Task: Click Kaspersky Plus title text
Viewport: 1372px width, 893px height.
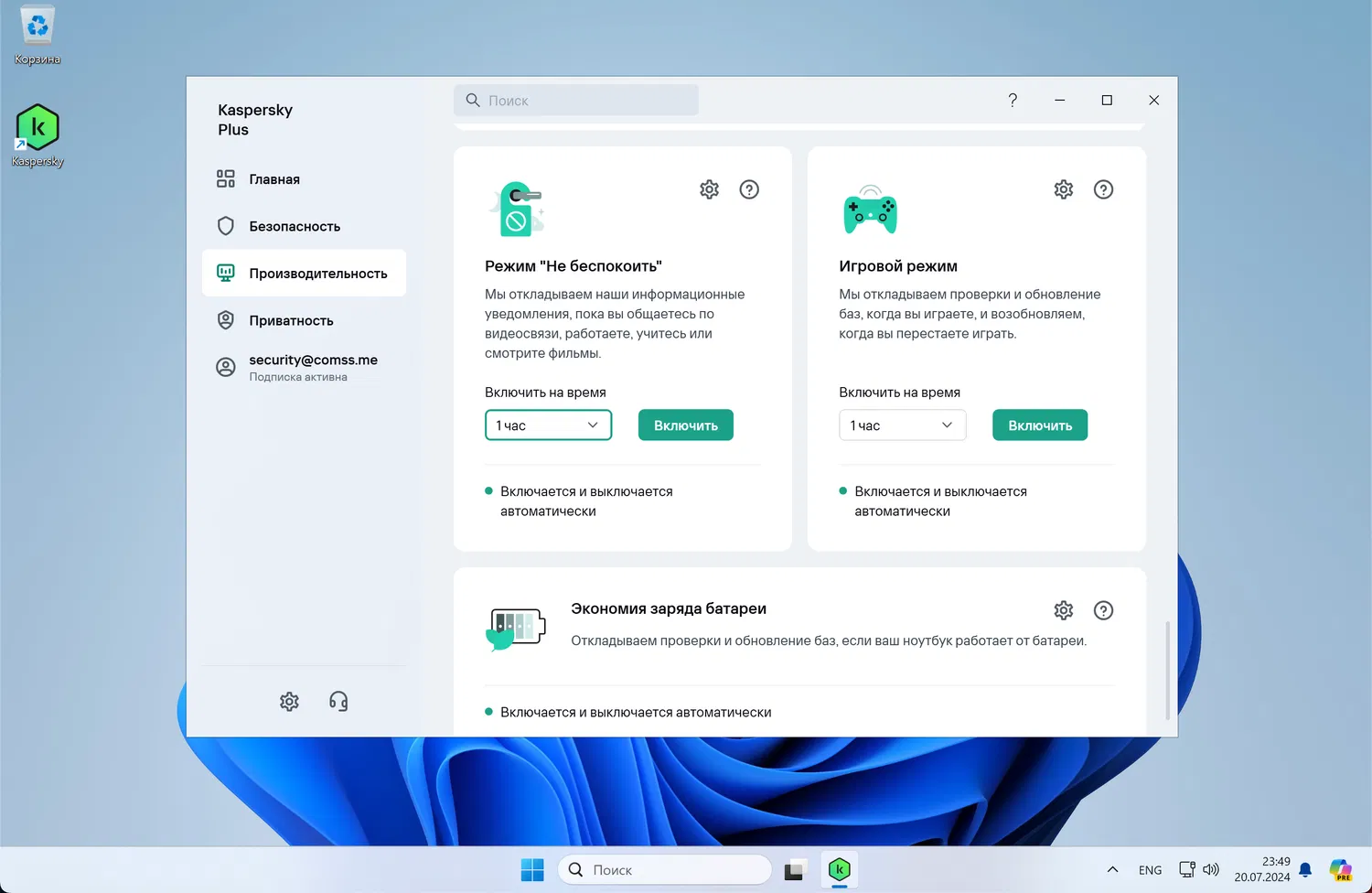Action: coord(255,120)
